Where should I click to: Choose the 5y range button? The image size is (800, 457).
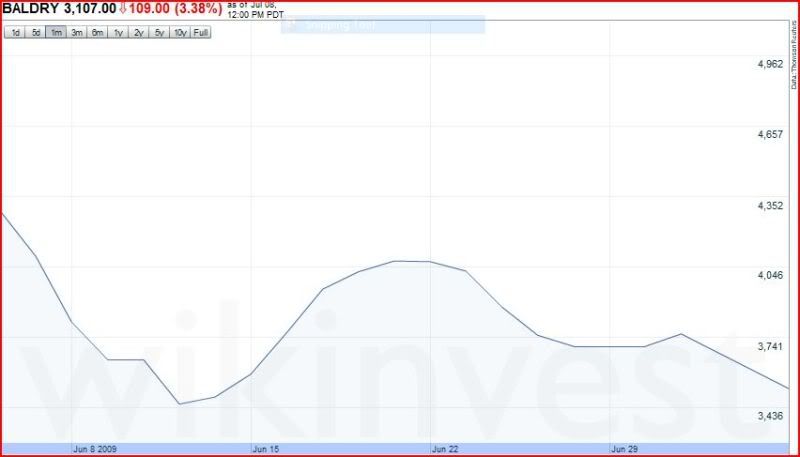[159, 33]
